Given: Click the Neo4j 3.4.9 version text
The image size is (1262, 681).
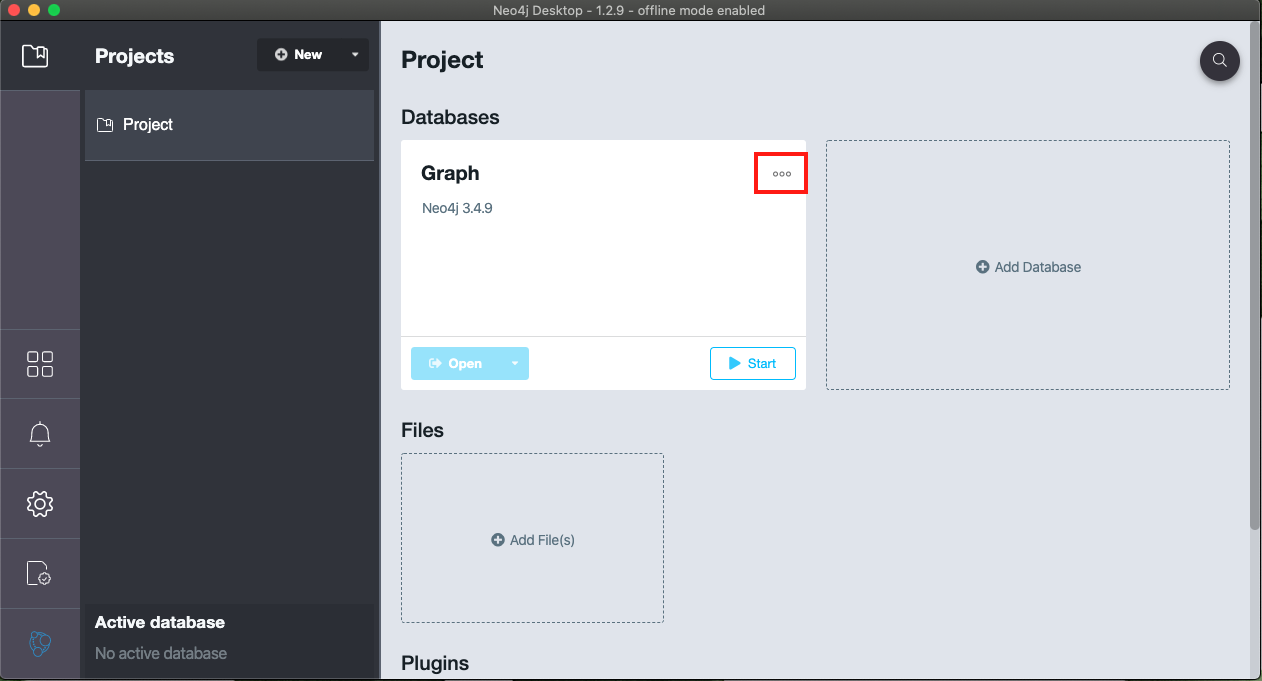Looking at the screenshot, I should (x=457, y=209).
